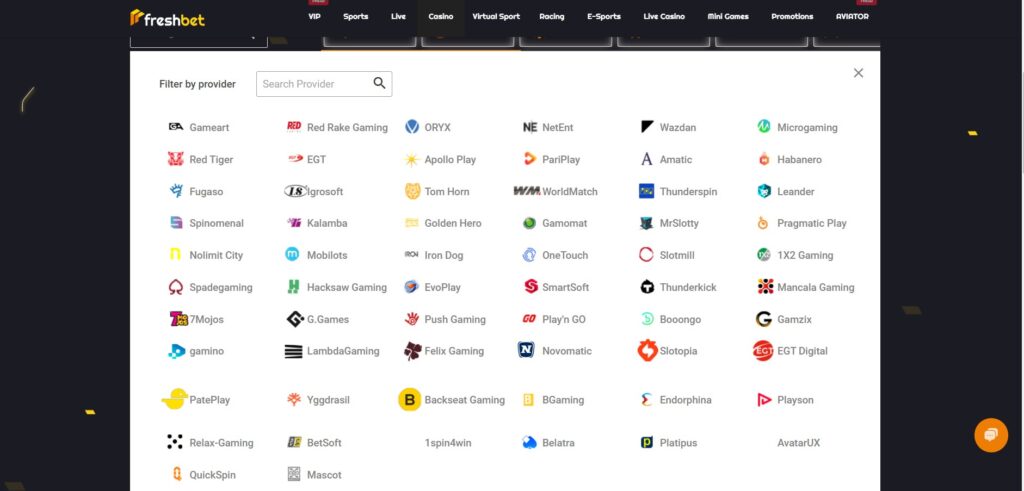1024x491 pixels.
Task: Click the Red Tiger provider logo icon
Action: pos(176,160)
